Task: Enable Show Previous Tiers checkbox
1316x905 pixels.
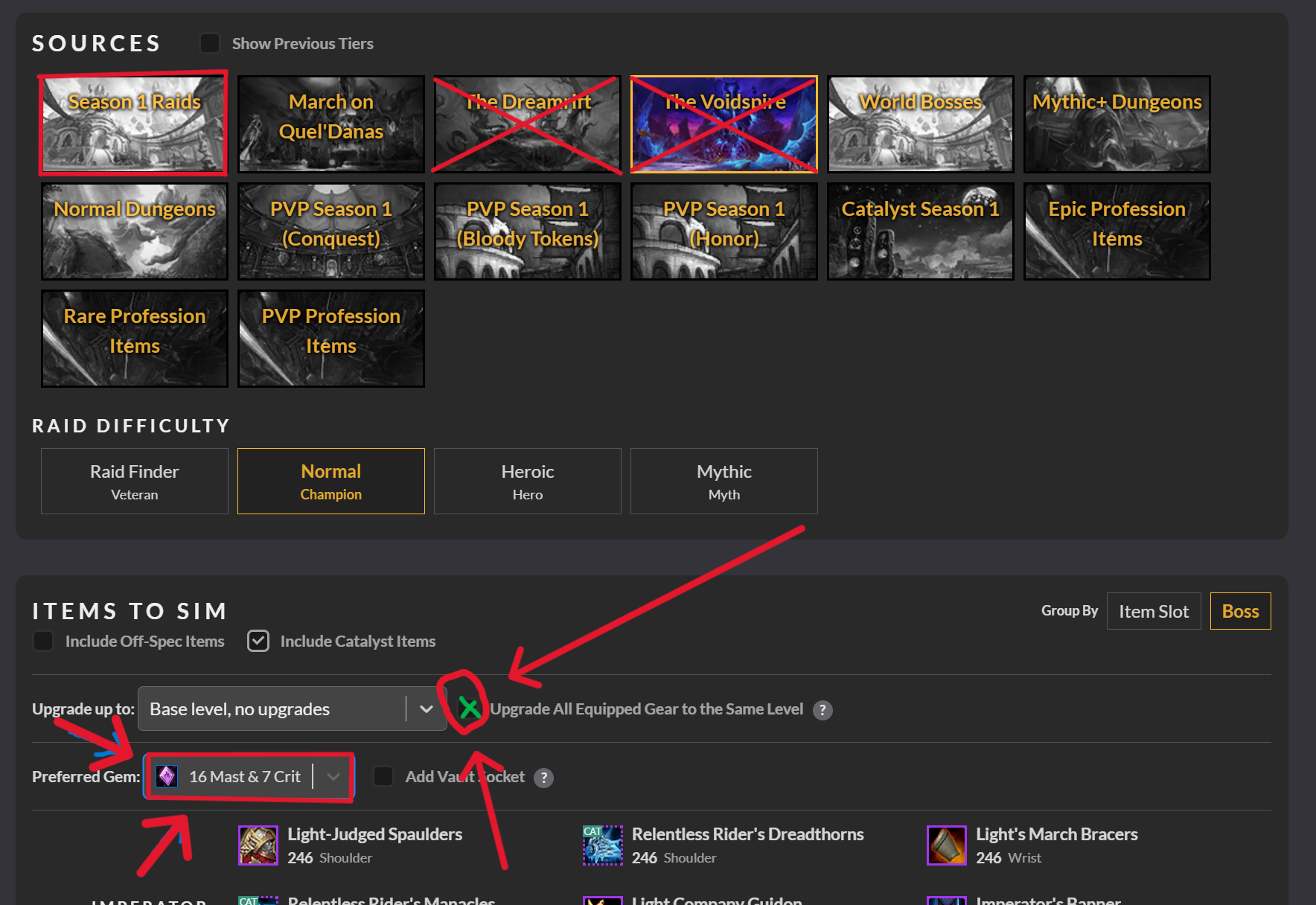Action: [210, 43]
